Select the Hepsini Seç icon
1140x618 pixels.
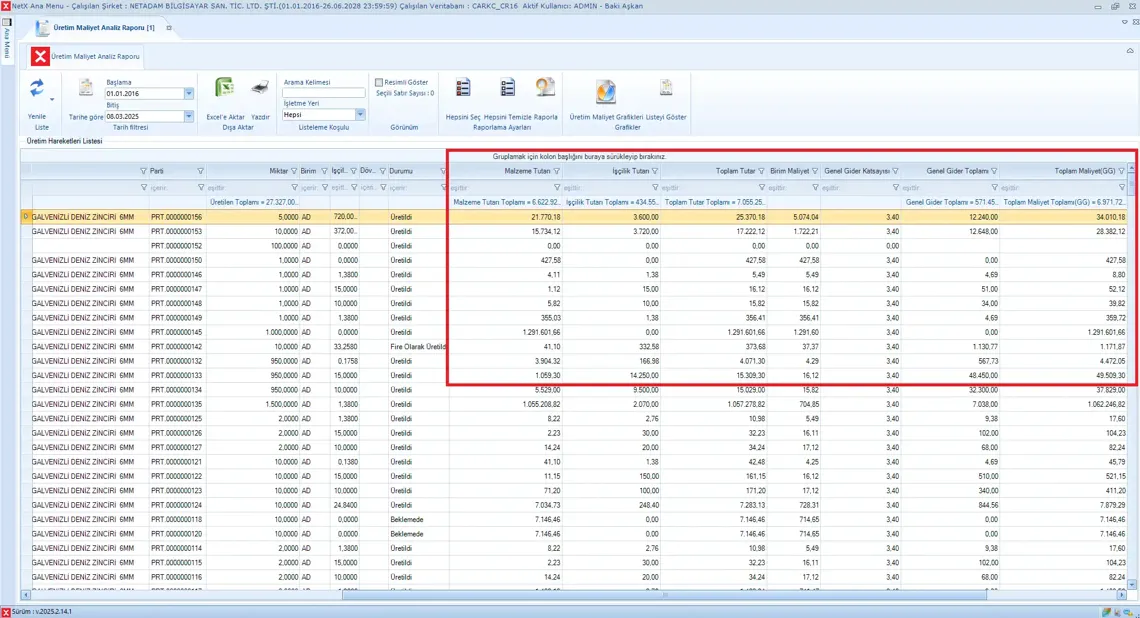463,87
